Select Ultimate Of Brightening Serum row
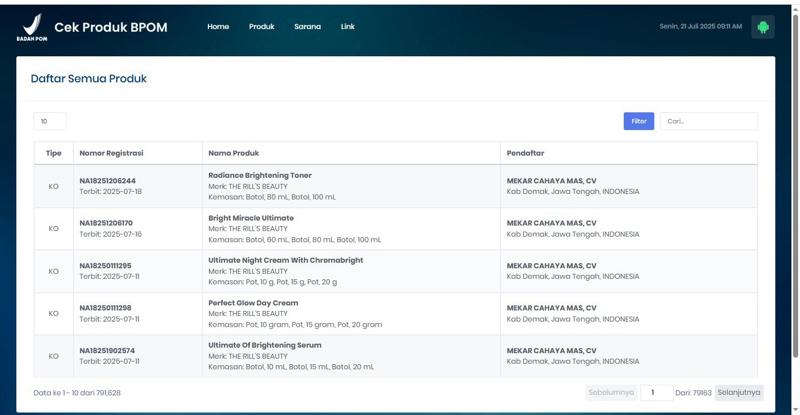Image resolution: width=800 pixels, height=415 pixels. point(264,345)
